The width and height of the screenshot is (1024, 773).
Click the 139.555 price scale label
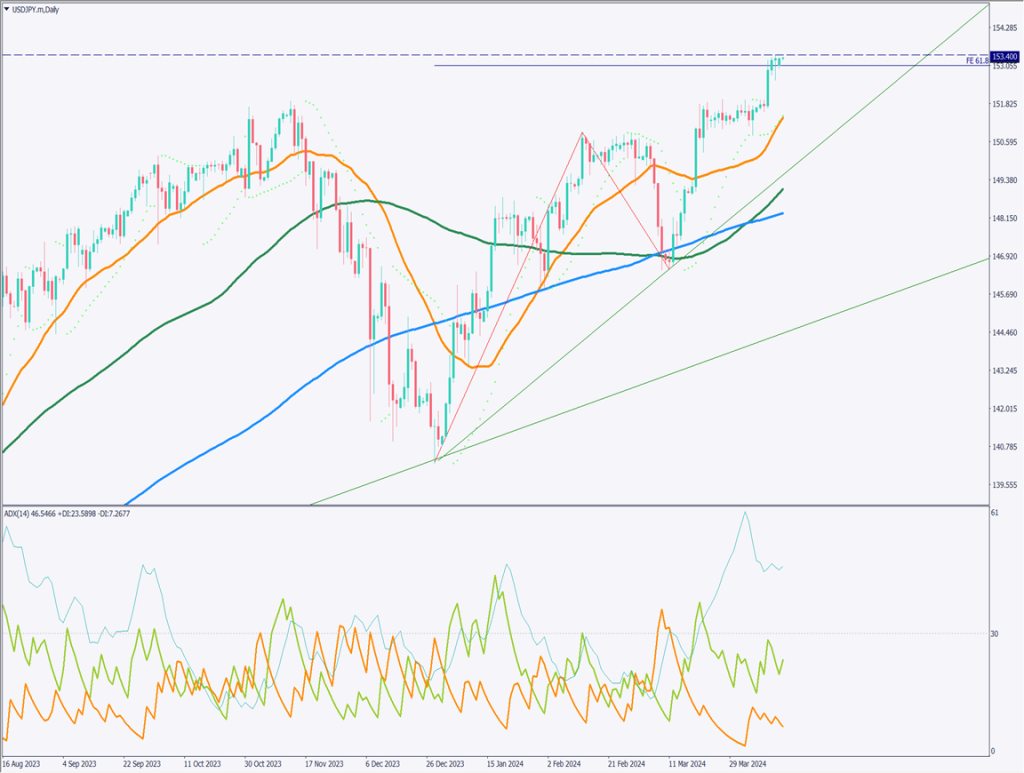1004,486
